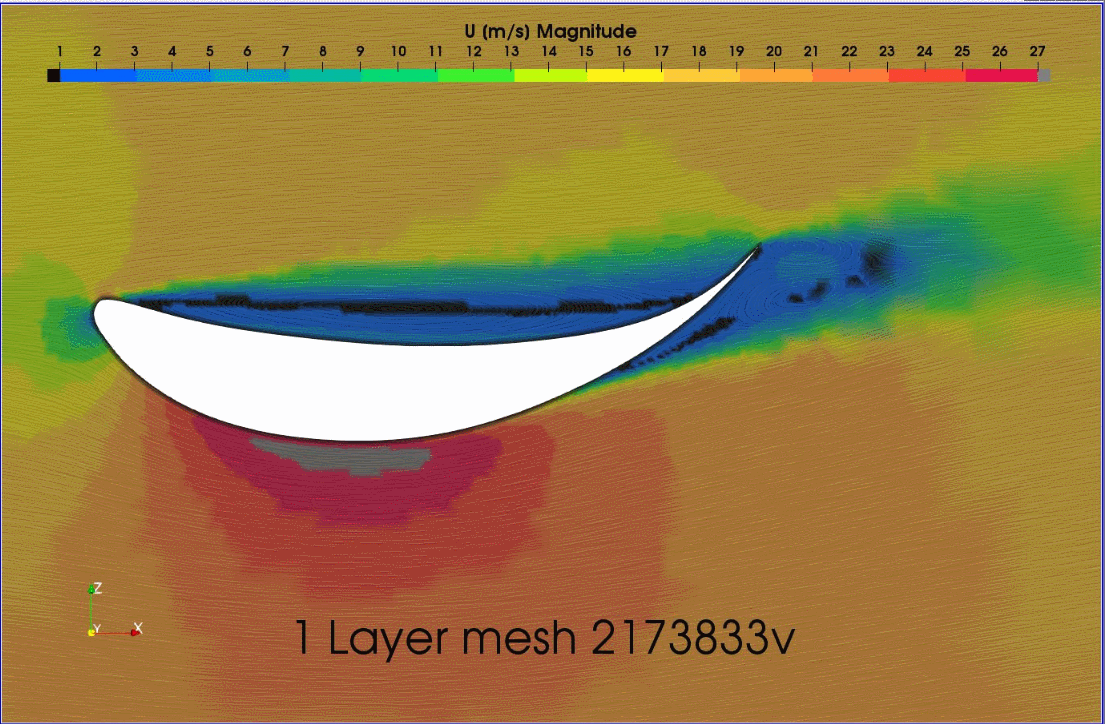This screenshot has height=724, width=1105.
Task: Click the tick label '27' on the legend
Action: click(1037, 51)
